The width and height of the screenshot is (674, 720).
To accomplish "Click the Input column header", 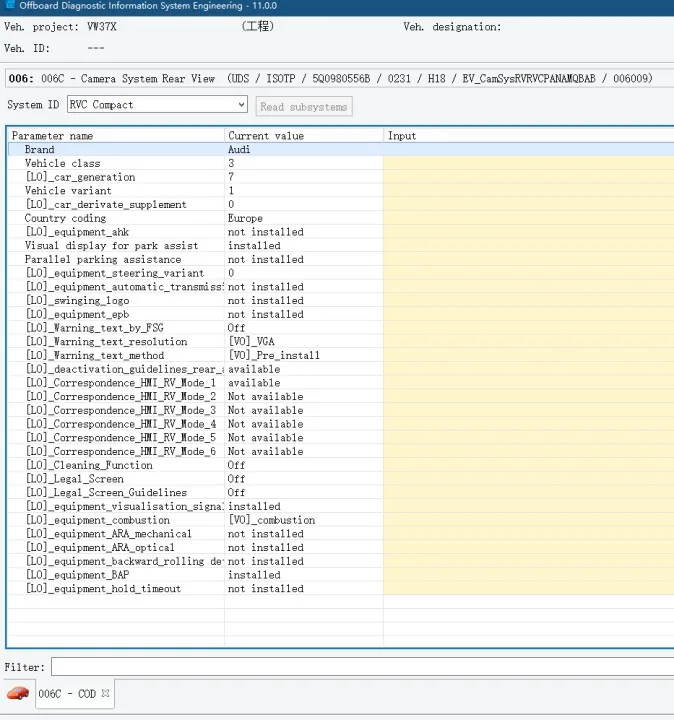I will (x=528, y=135).
